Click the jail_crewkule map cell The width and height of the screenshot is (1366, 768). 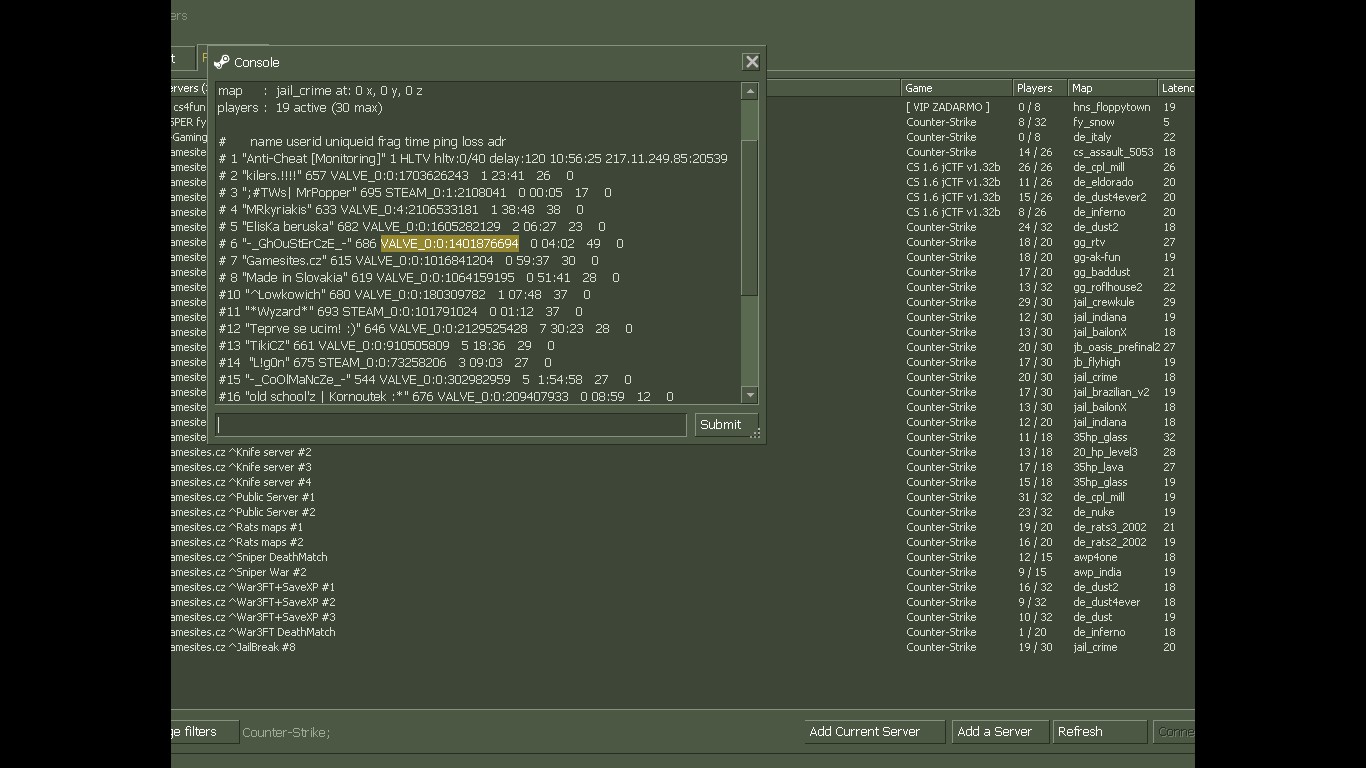click(1104, 302)
